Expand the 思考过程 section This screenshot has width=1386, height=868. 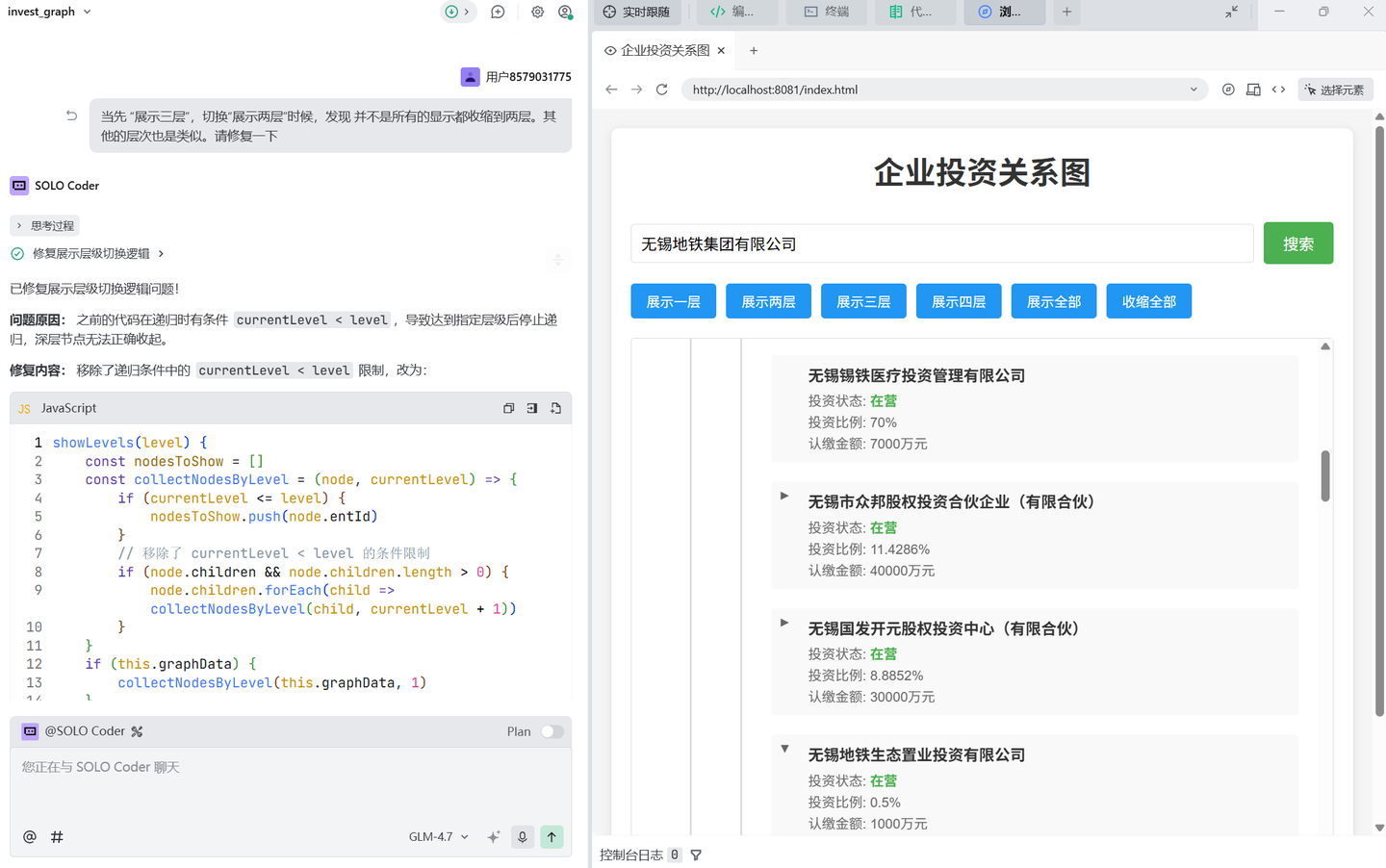44,226
